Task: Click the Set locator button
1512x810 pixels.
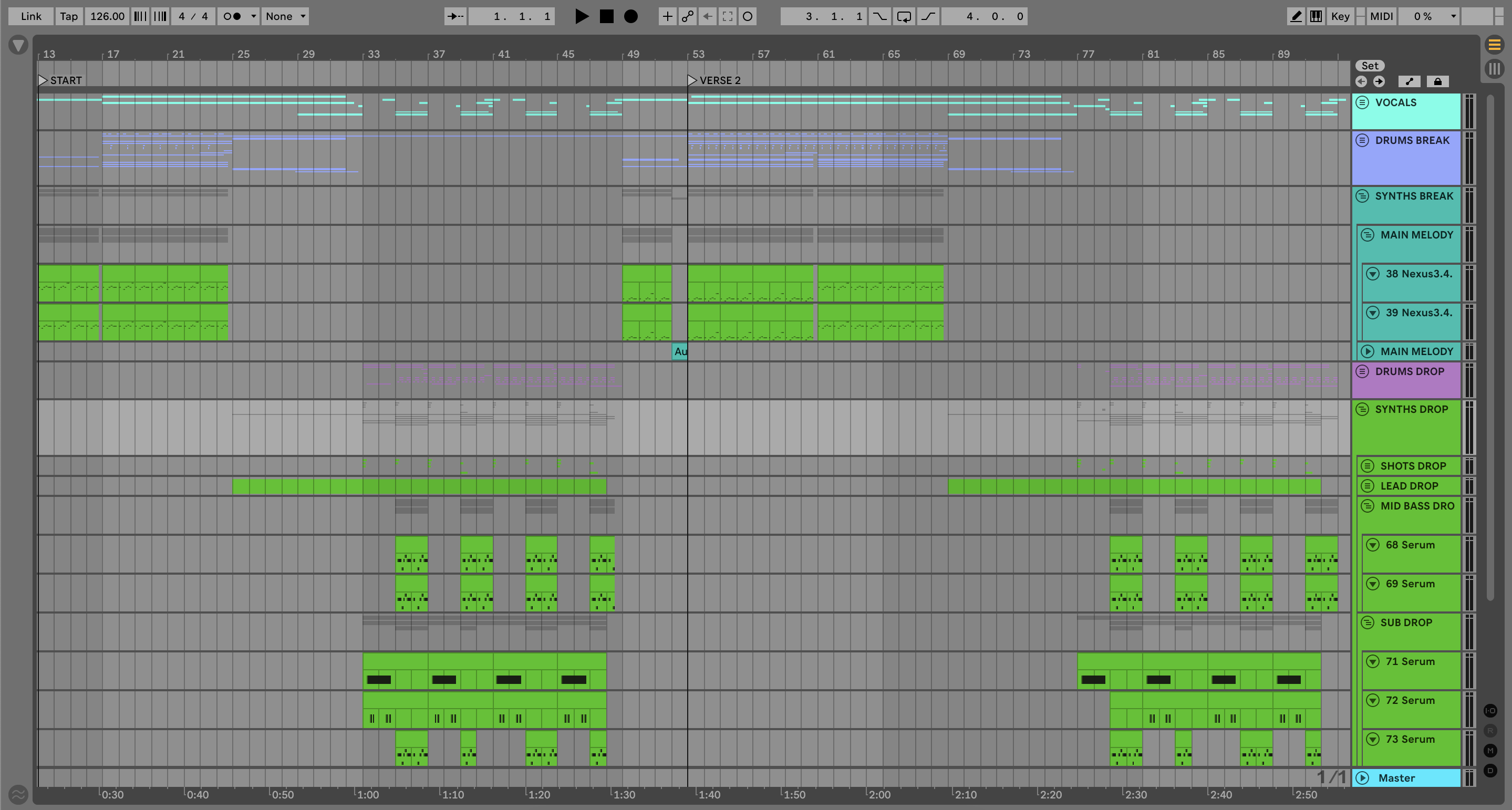Action: (1370, 66)
